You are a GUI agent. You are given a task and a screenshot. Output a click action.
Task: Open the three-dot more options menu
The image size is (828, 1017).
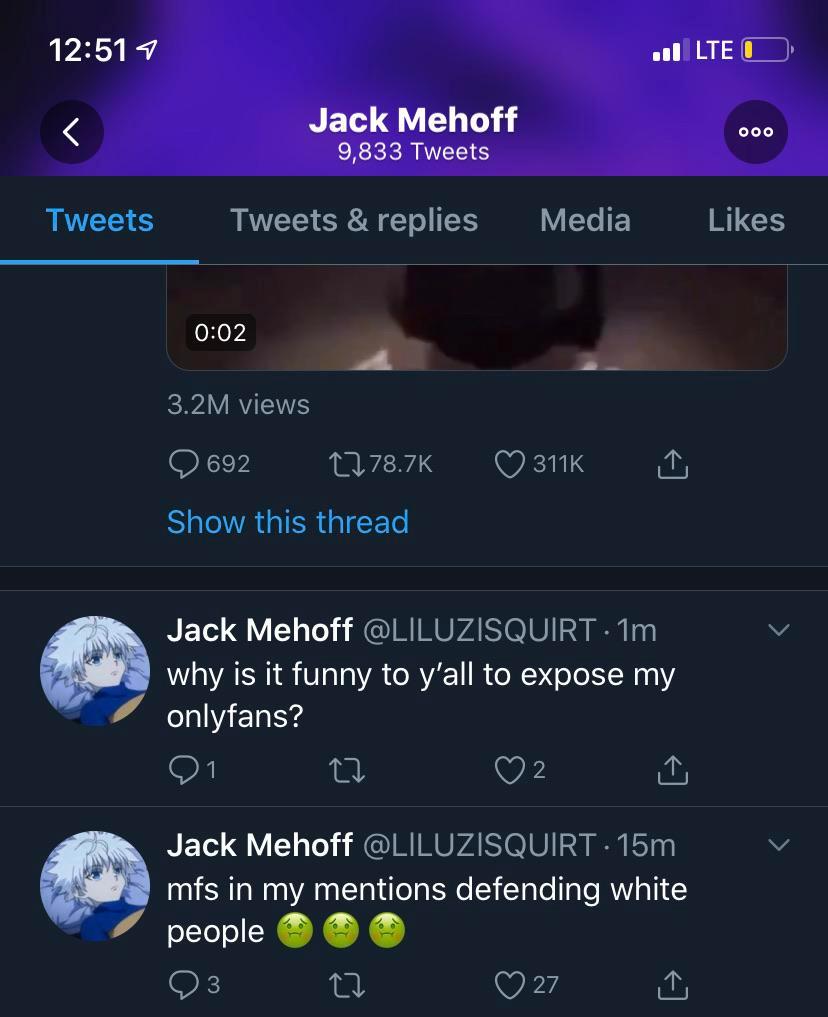[x=755, y=133]
